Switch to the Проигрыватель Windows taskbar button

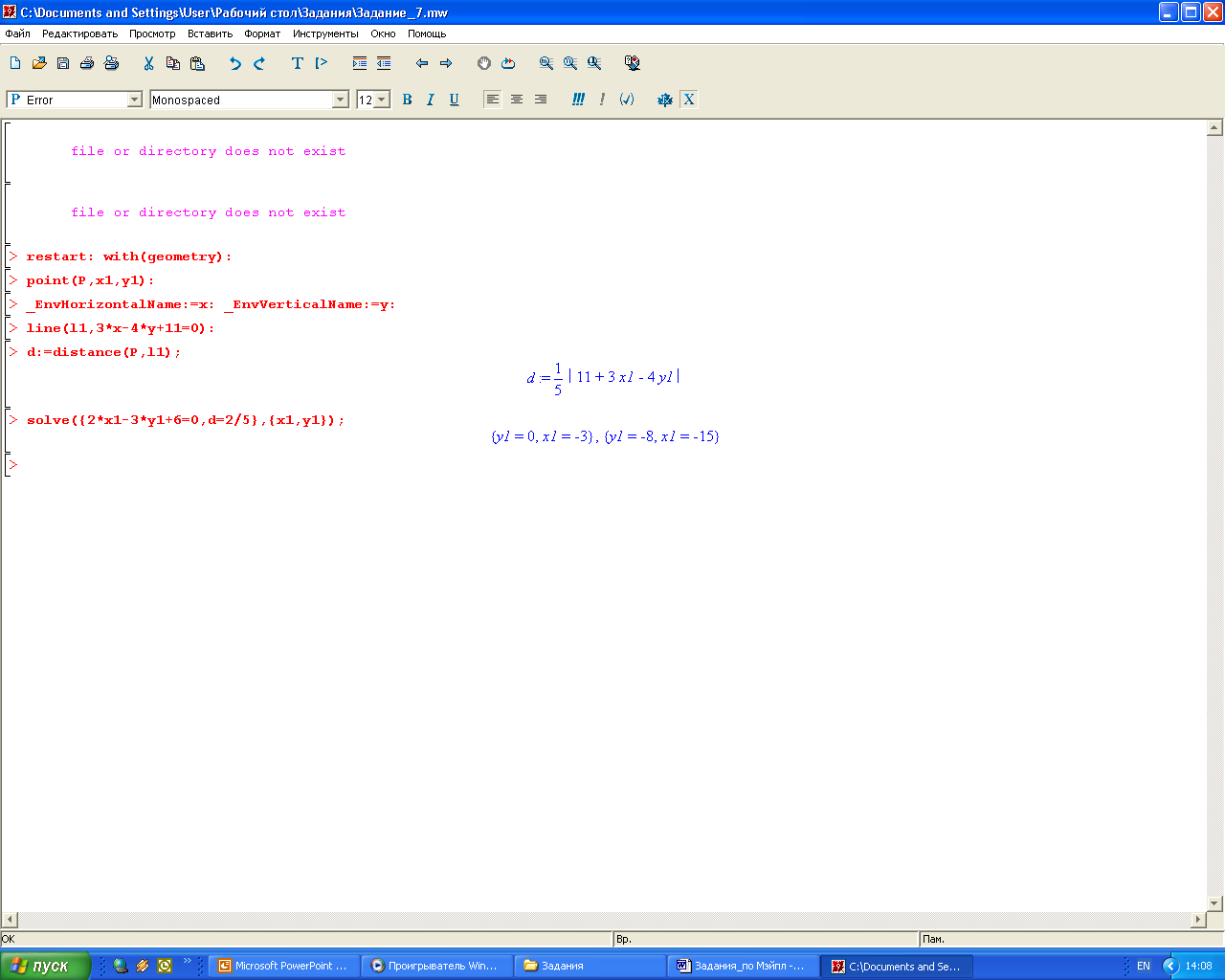(436, 966)
